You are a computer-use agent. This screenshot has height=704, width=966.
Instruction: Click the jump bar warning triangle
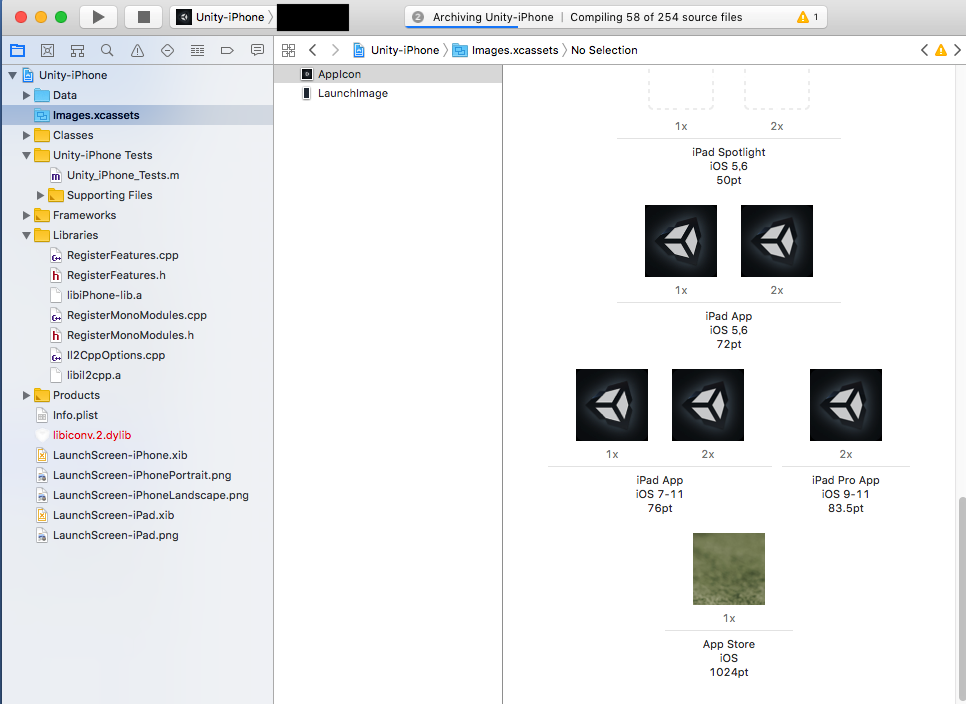[941, 50]
